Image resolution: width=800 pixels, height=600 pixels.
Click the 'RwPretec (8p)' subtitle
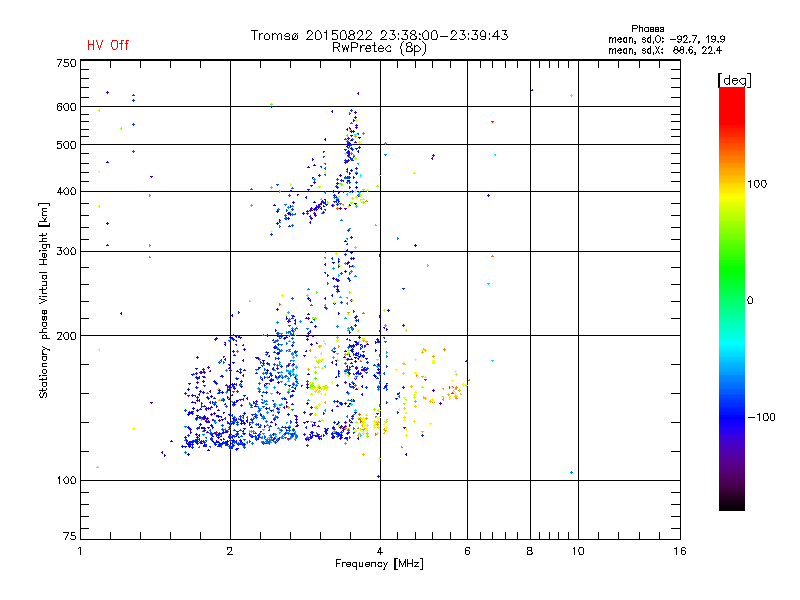[x=379, y=48]
